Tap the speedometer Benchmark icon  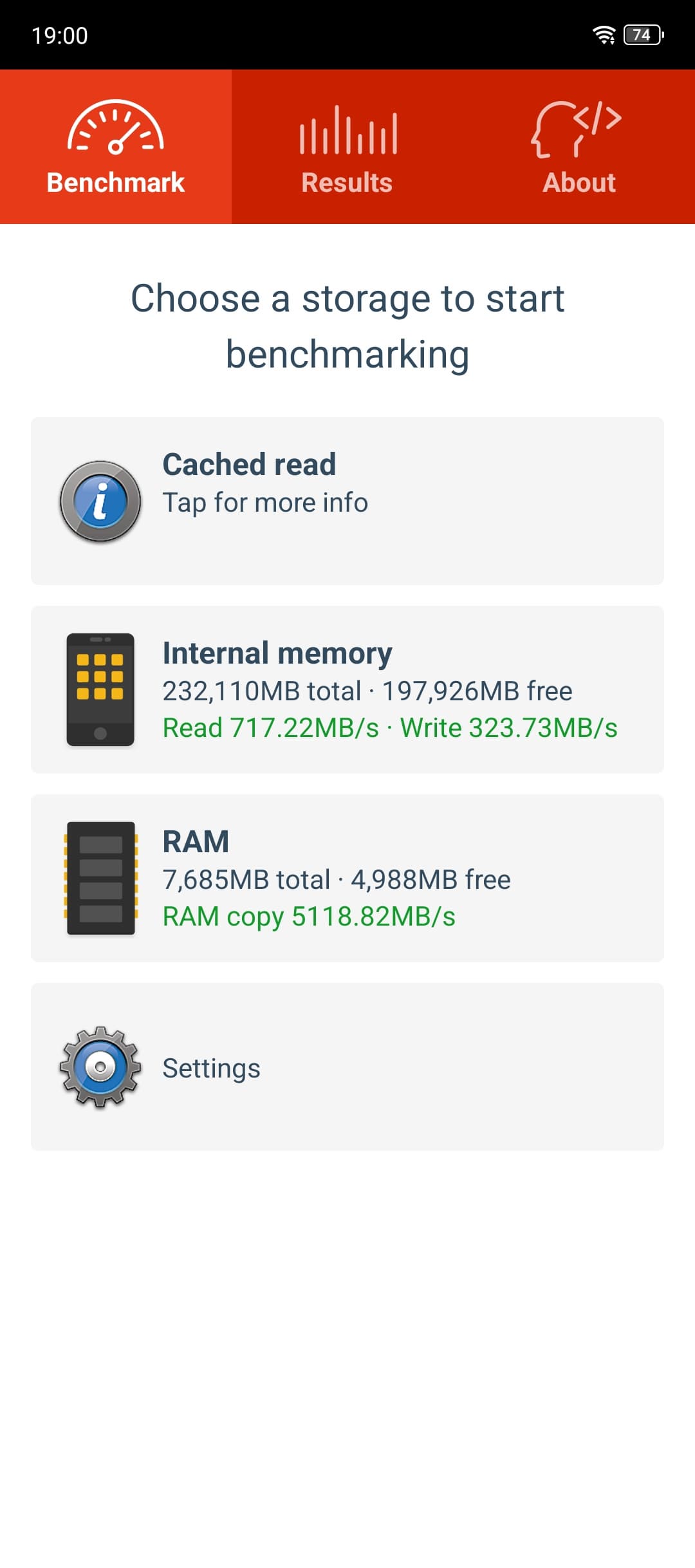click(116, 127)
